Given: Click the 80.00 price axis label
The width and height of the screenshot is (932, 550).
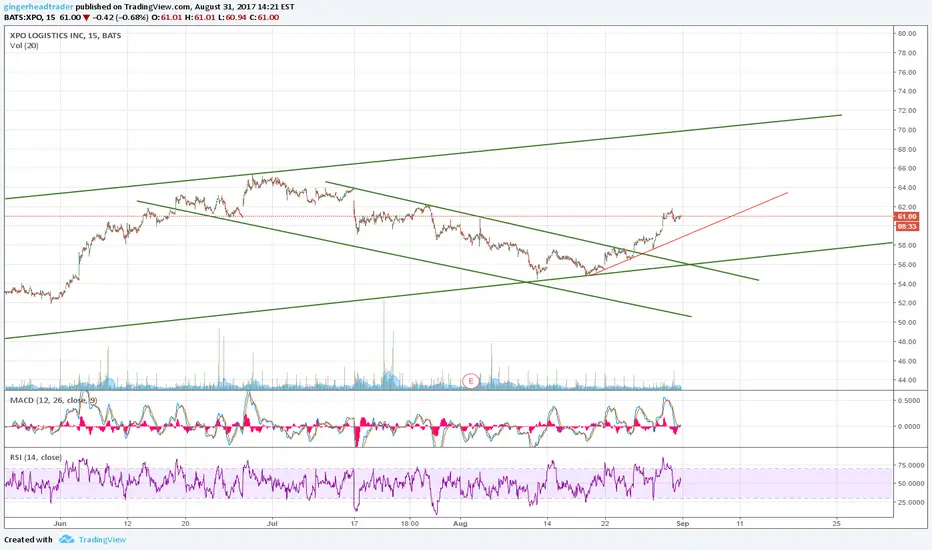Looking at the screenshot, I should (x=906, y=34).
